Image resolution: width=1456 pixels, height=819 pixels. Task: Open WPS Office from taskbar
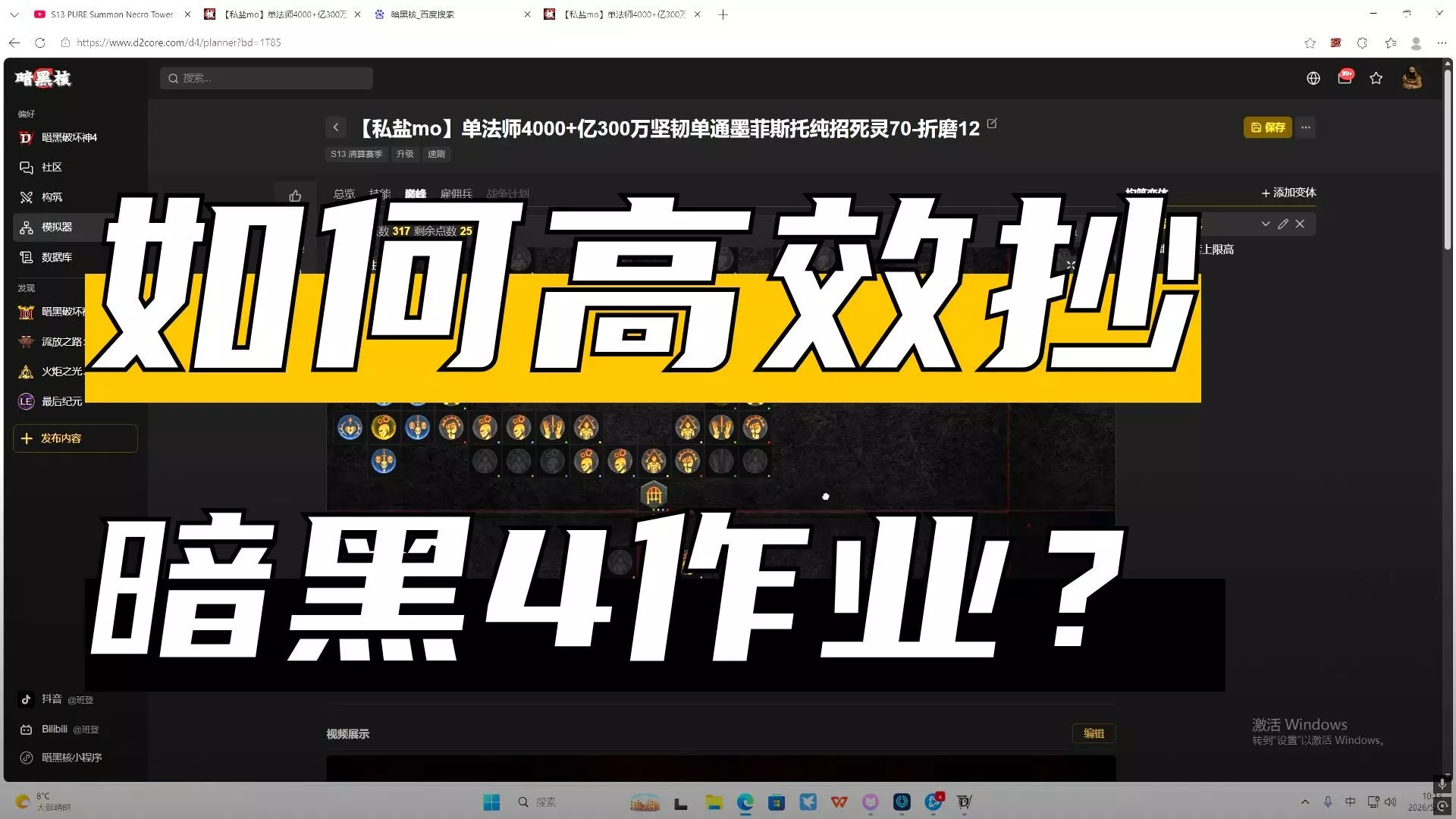pyautogui.click(x=839, y=802)
